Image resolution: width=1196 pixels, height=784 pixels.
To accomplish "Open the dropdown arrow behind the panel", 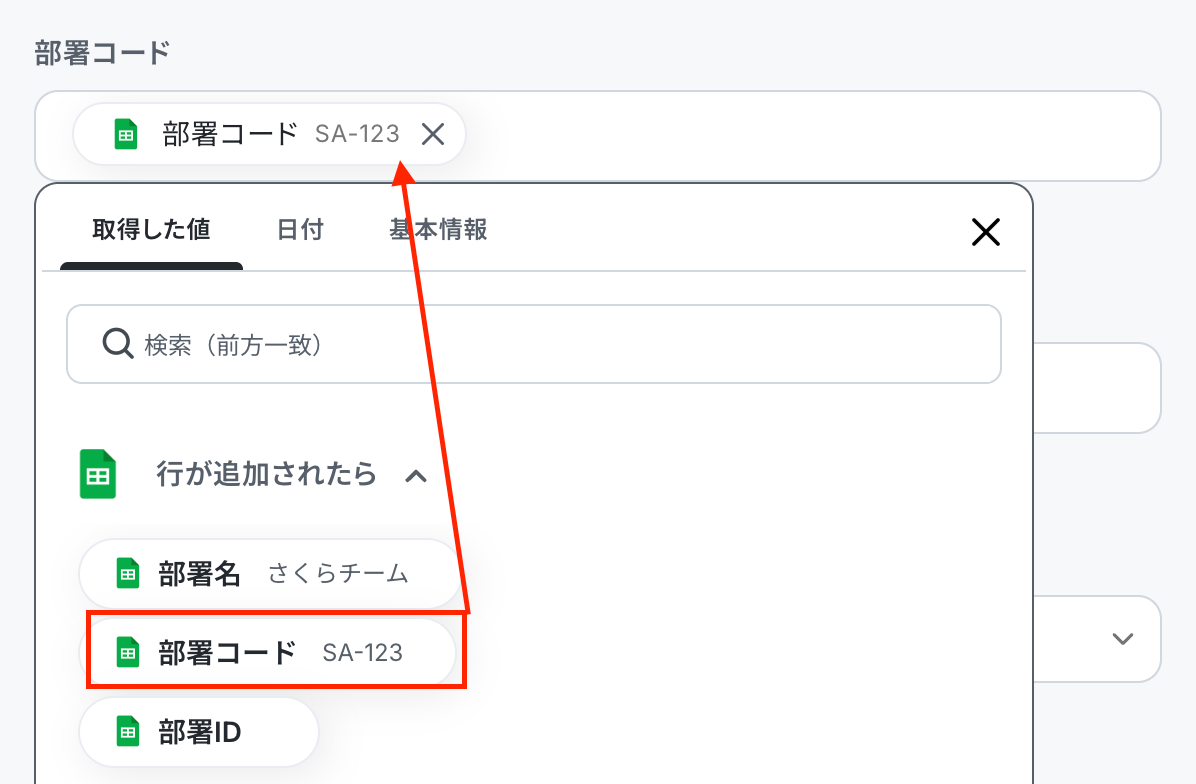I will [x=1122, y=639].
